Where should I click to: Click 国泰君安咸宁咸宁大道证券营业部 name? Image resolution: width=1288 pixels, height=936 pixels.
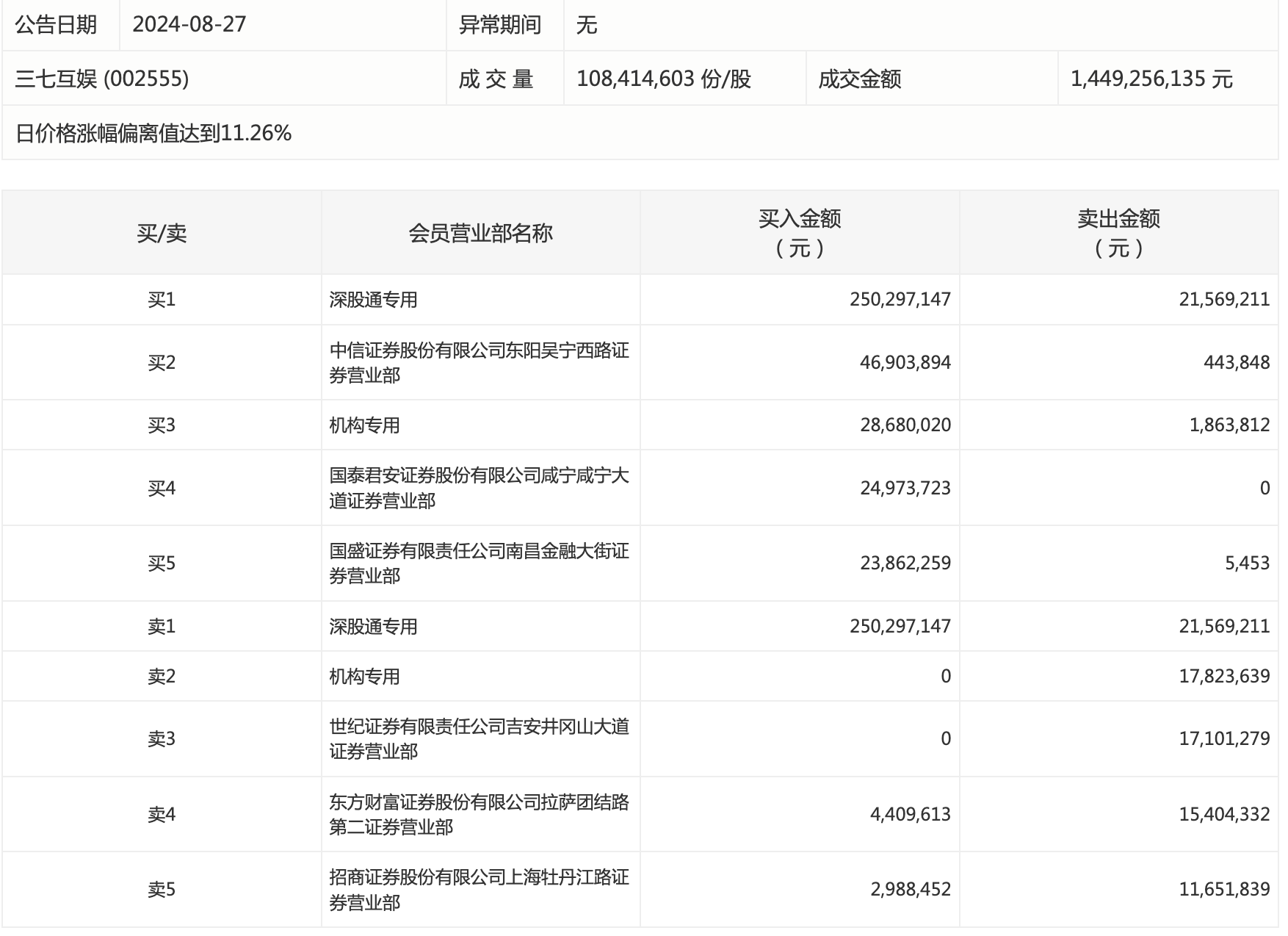point(479,489)
